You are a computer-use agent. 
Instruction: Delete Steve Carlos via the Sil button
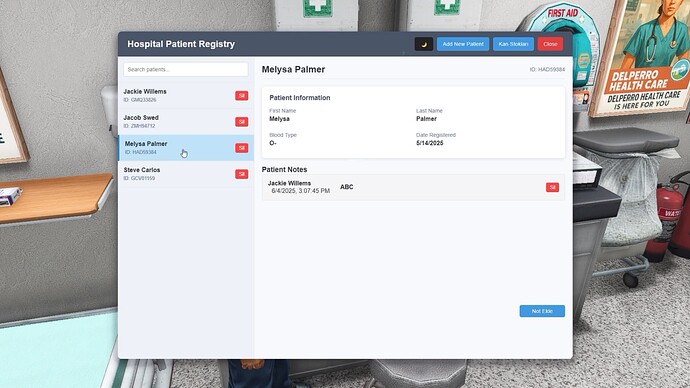[x=242, y=174]
